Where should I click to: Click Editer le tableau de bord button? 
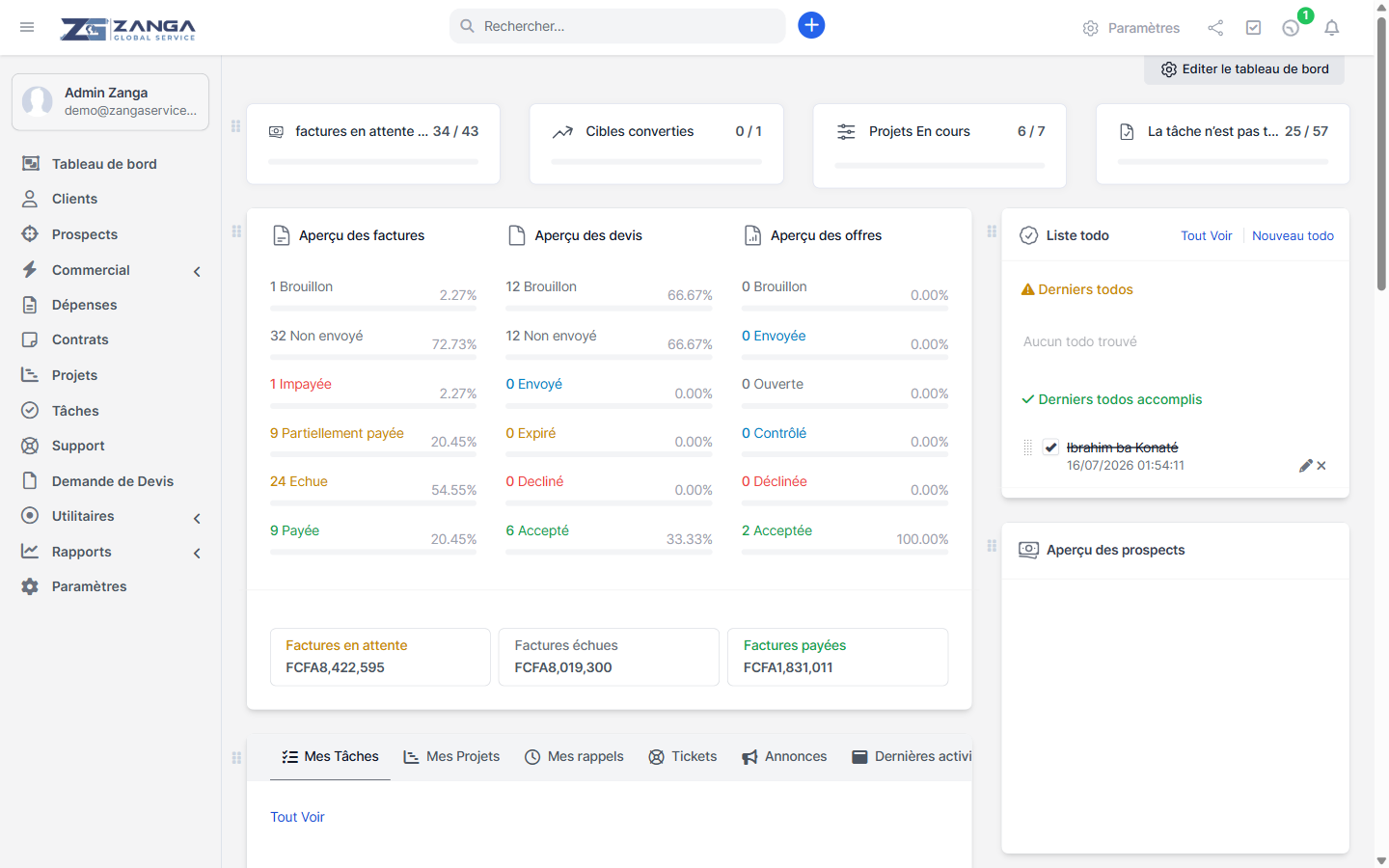pos(1244,69)
